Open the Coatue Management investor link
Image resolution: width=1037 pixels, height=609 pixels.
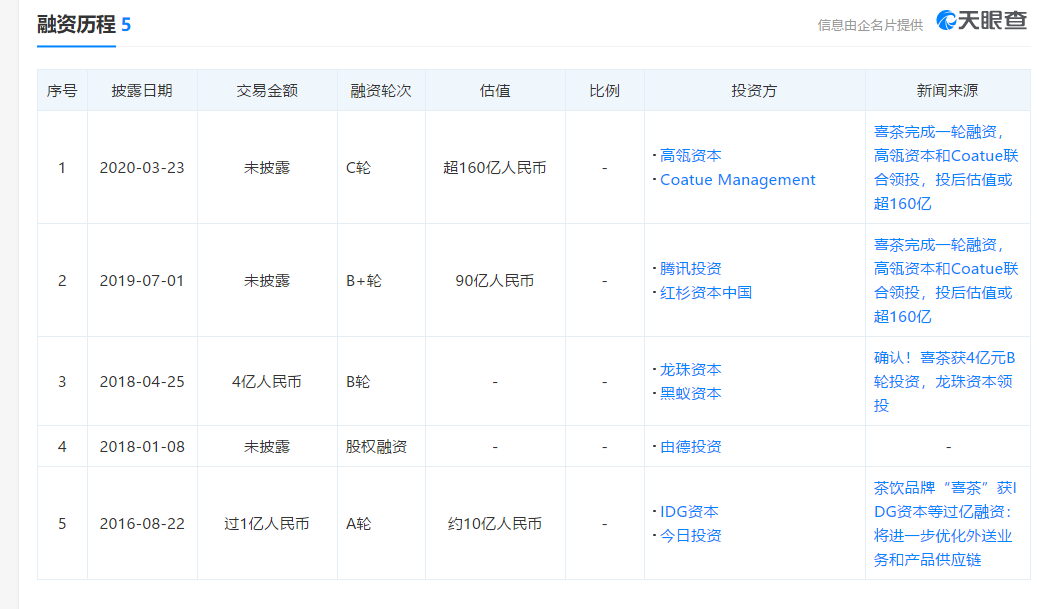pyautogui.click(x=737, y=180)
